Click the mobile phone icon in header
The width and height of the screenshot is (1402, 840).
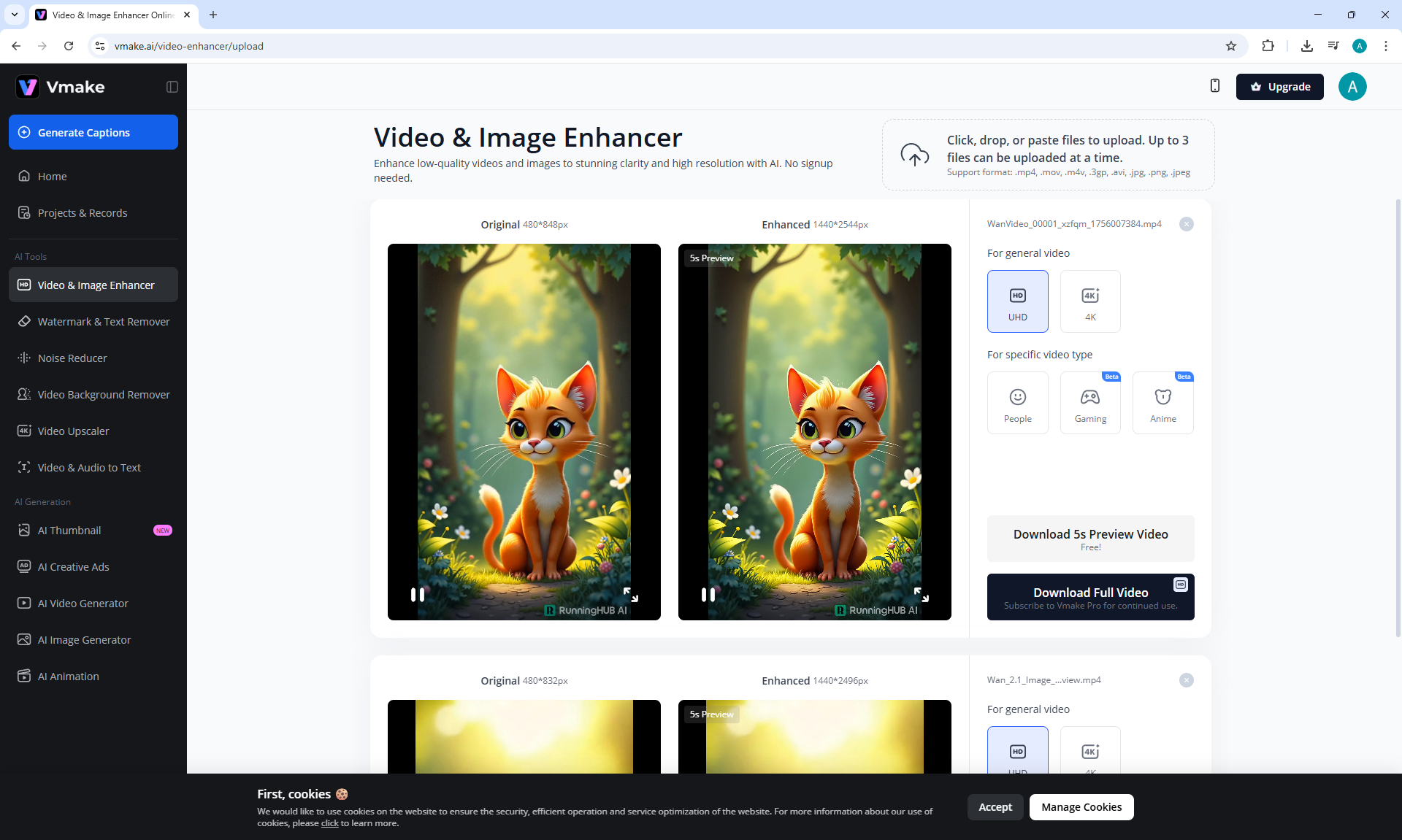[x=1214, y=86]
